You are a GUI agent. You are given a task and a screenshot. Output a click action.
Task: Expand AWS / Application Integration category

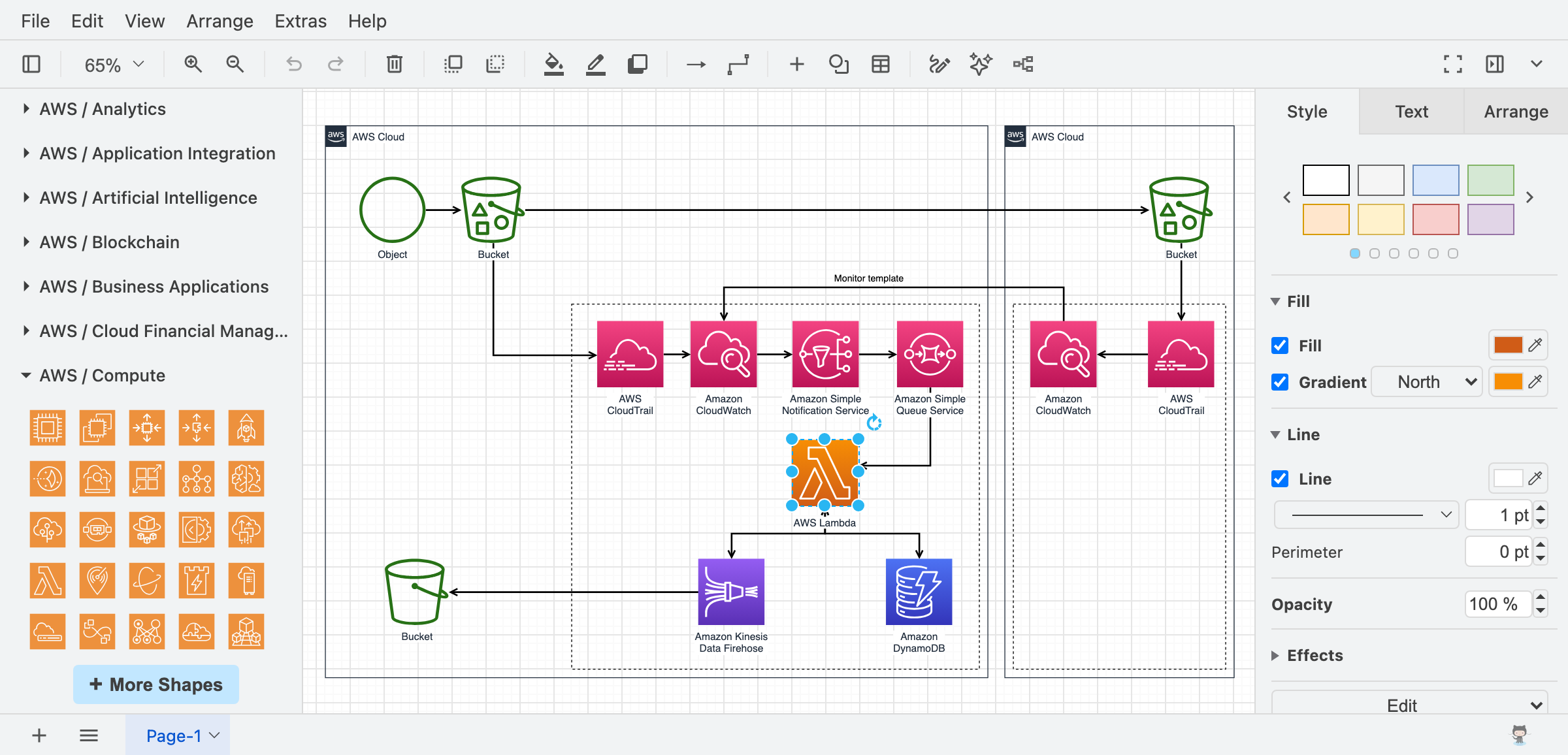tap(157, 153)
